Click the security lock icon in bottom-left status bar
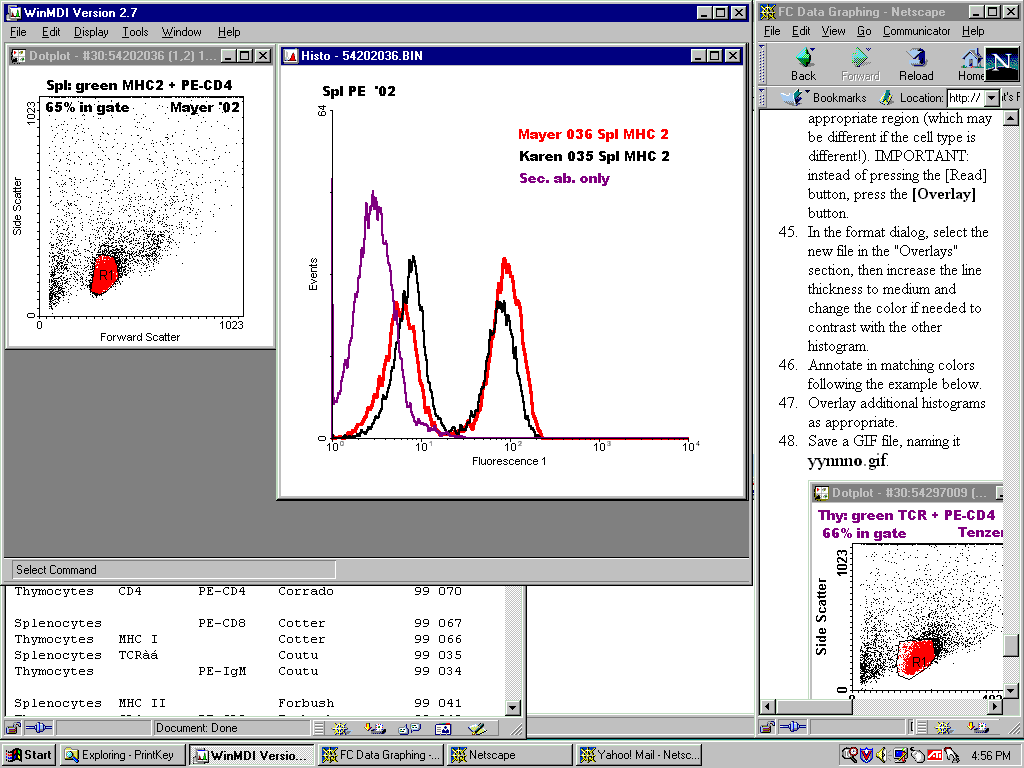1024x768 pixels. click(13, 729)
